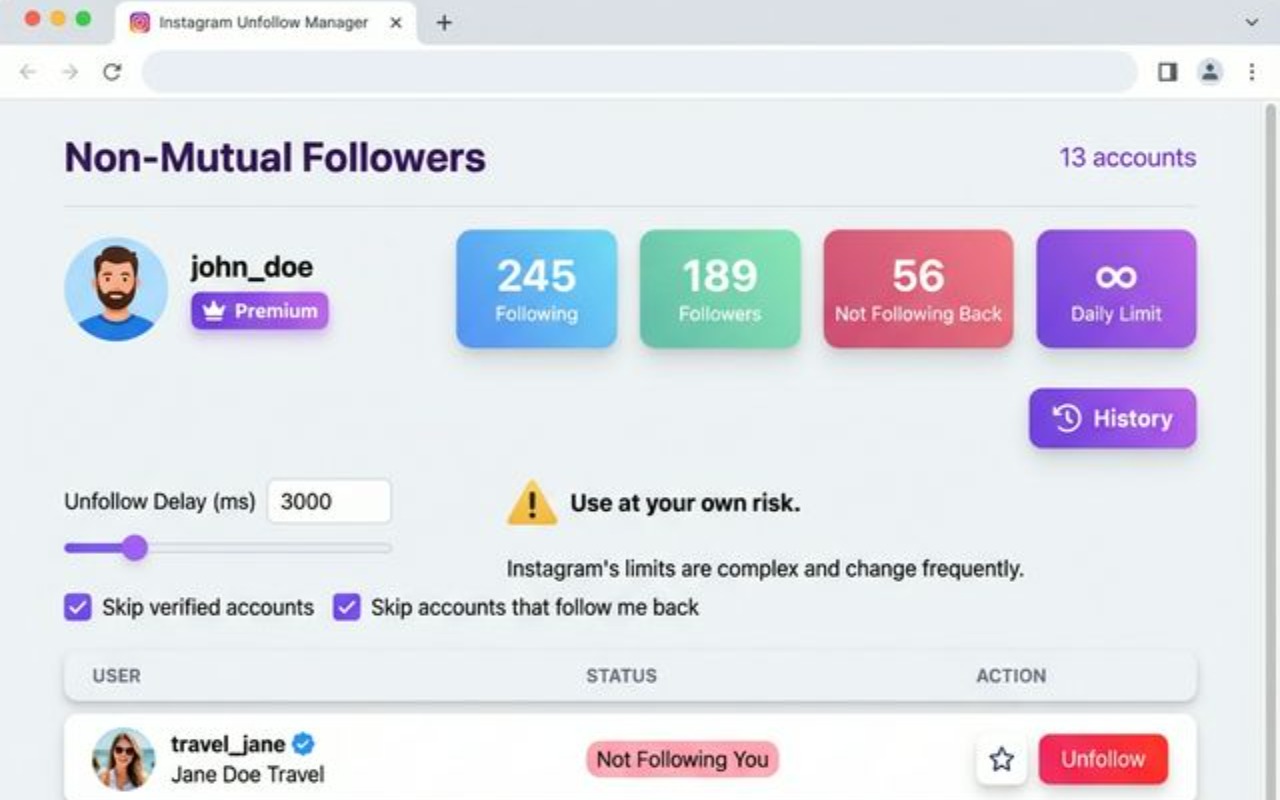
Task: Click the Unfollow Delay input field
Action: point(329,501)
